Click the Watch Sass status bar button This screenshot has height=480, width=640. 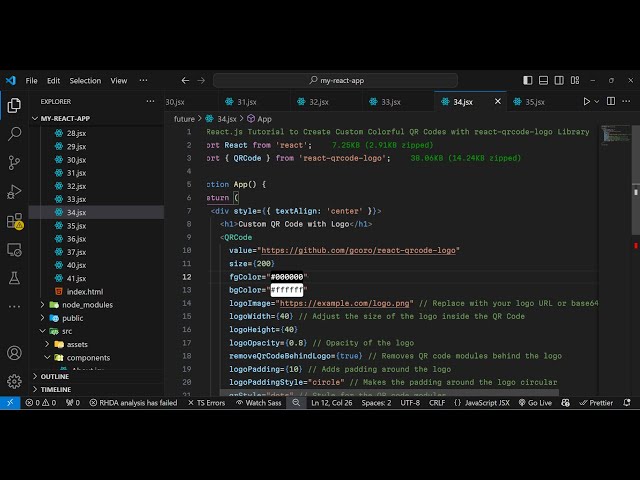coord(264,403)
